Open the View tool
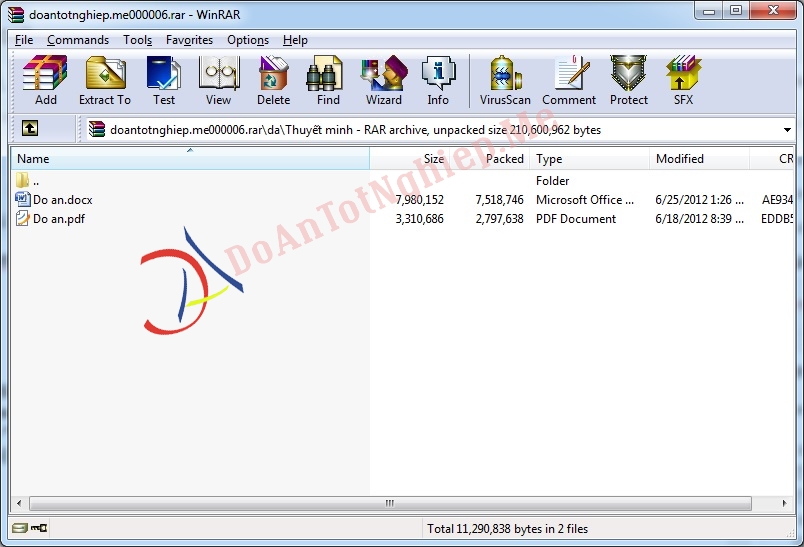The width and height of the screenshot is (804, 547). click(x=218, y=80)
